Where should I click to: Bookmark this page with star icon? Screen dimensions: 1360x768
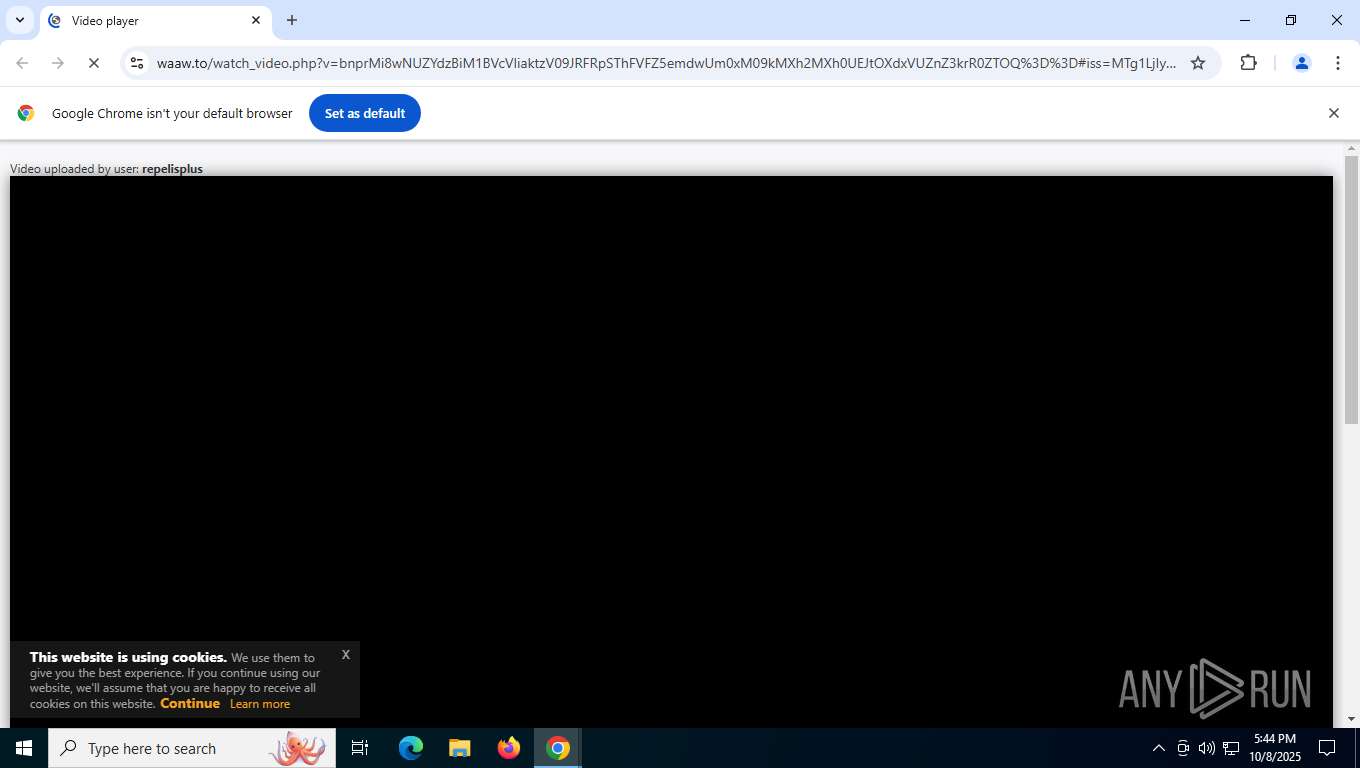[x=1197, y=63]
